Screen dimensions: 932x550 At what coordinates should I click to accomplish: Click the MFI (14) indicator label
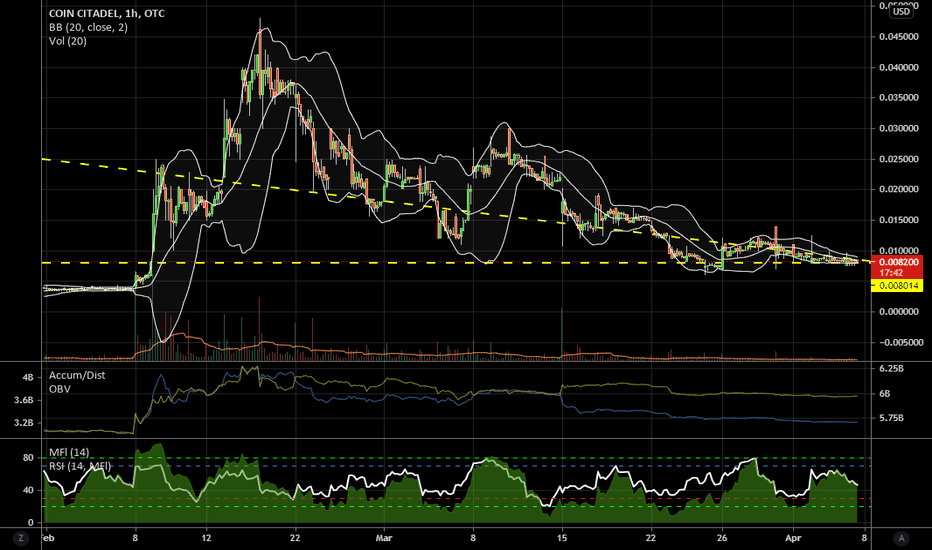click(x=69, y=452)
